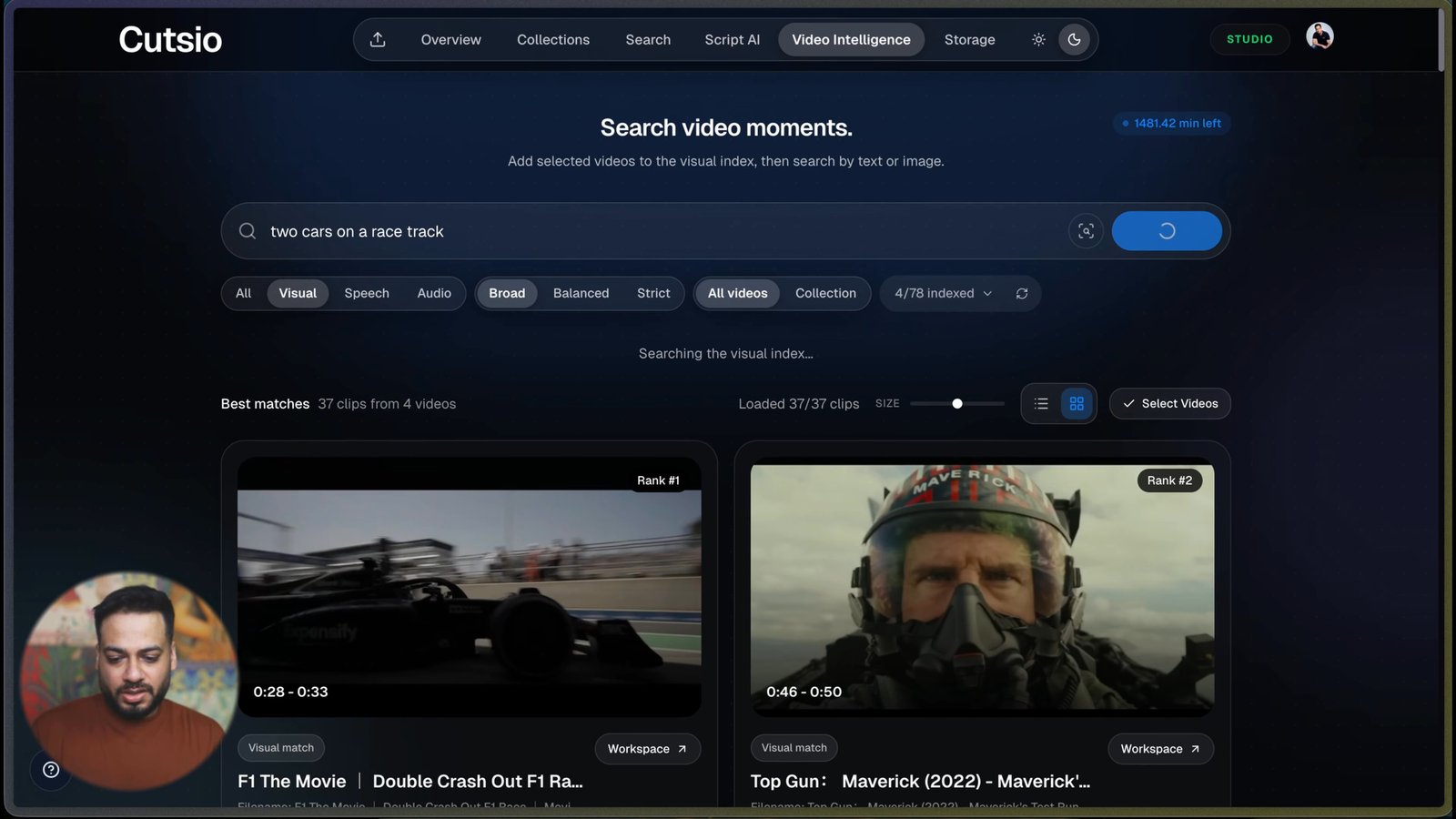Click the 37 clips from 4 videos text
1456x819 pixels.
pyautogui.click(x=387, y=403)
